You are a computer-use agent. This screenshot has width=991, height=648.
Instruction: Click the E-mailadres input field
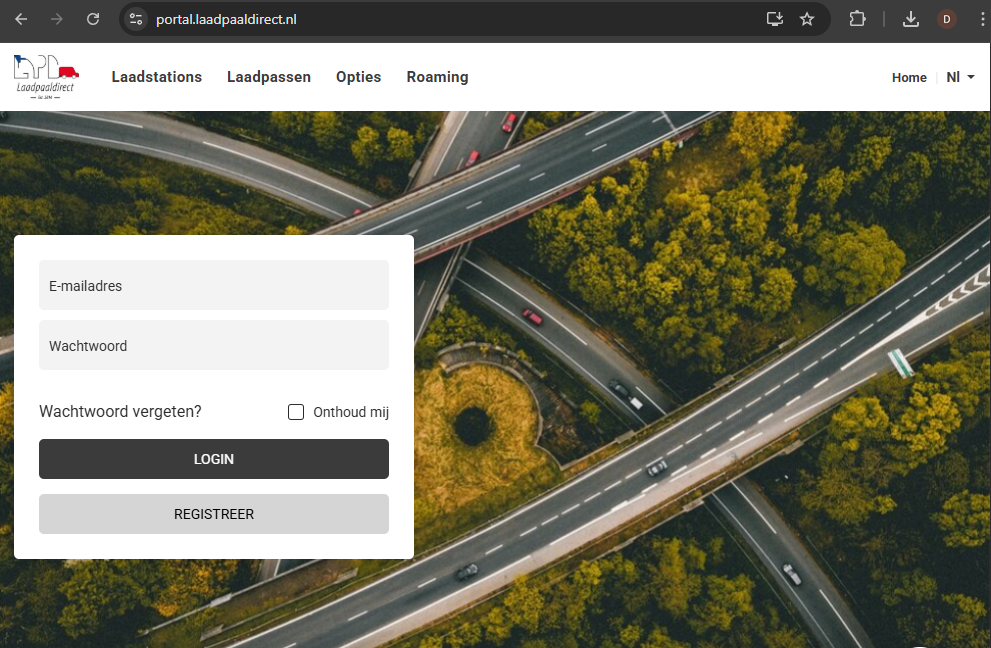(214, 285)
